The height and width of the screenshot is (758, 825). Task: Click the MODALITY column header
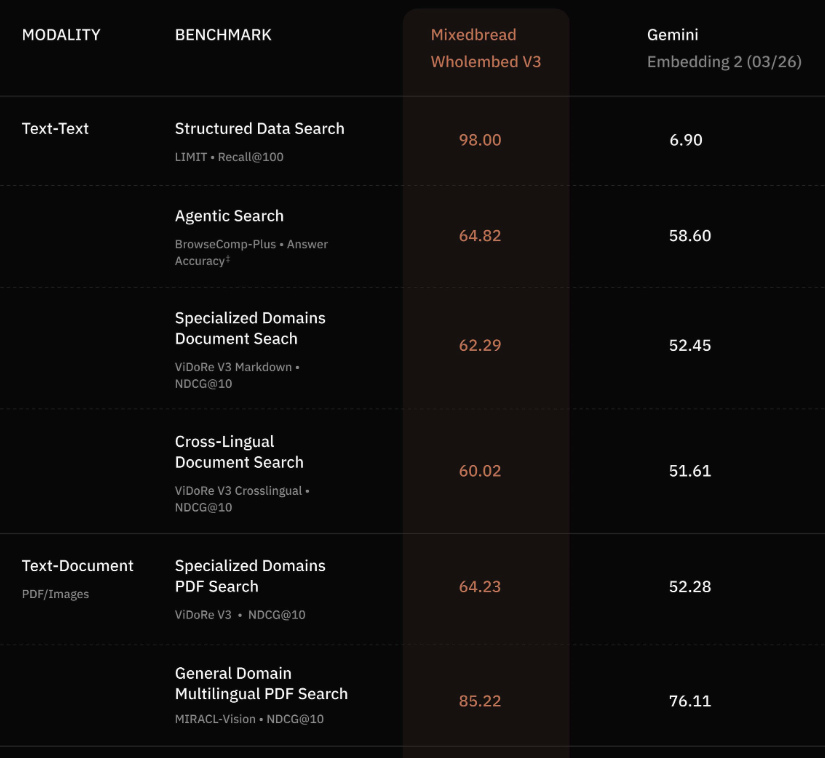click(61, 35)
